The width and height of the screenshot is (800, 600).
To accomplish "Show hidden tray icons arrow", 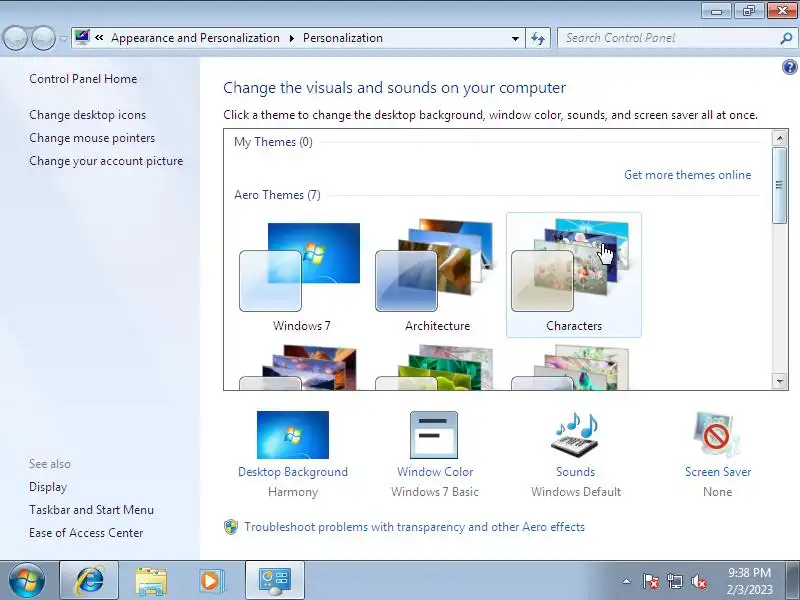I will pos(627,581).
